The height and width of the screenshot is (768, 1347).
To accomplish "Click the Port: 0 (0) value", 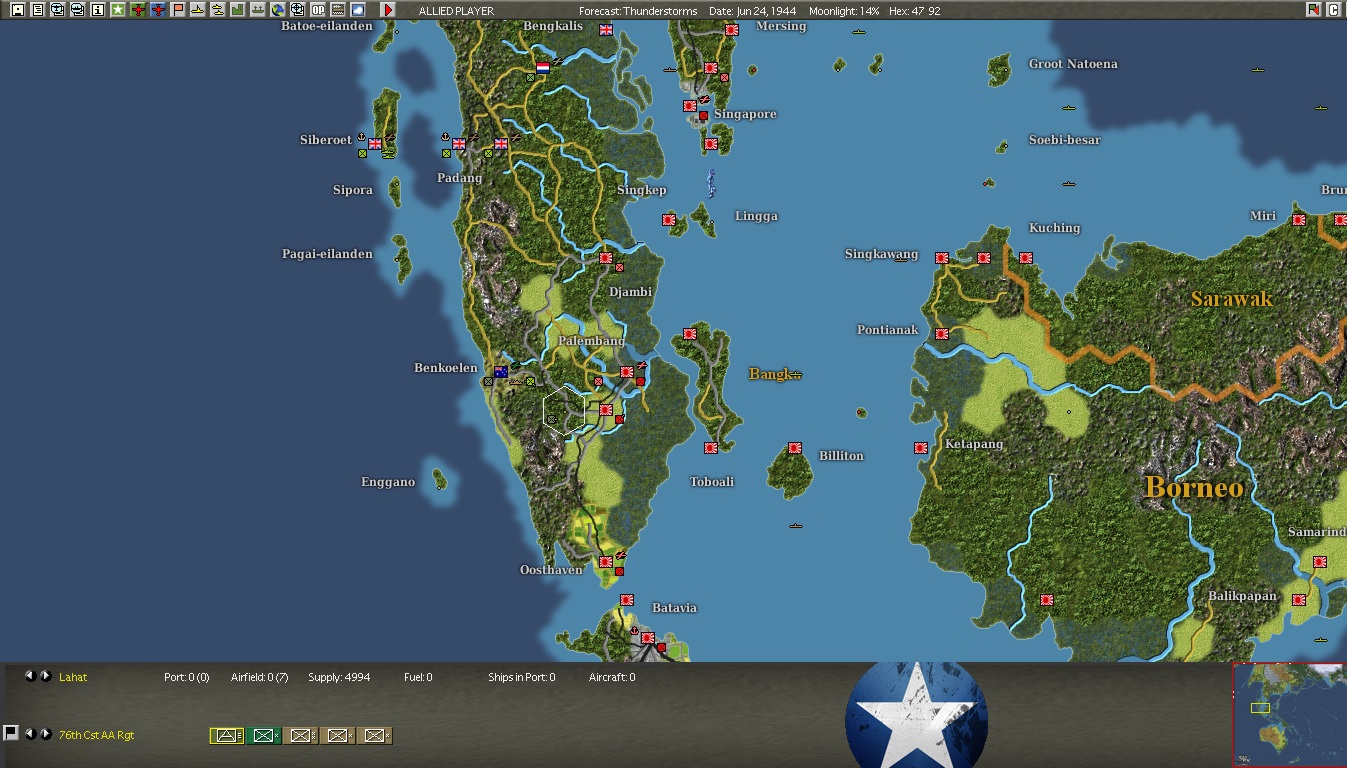I will click(187, 677).
